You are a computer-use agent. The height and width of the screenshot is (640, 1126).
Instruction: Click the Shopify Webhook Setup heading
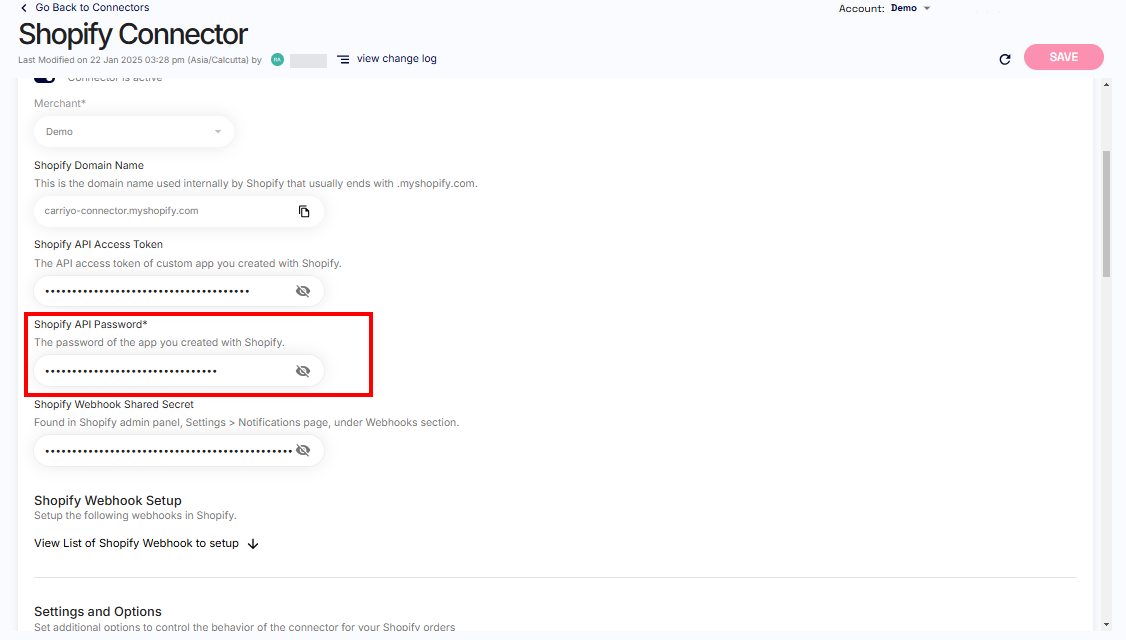click(108, 500)
